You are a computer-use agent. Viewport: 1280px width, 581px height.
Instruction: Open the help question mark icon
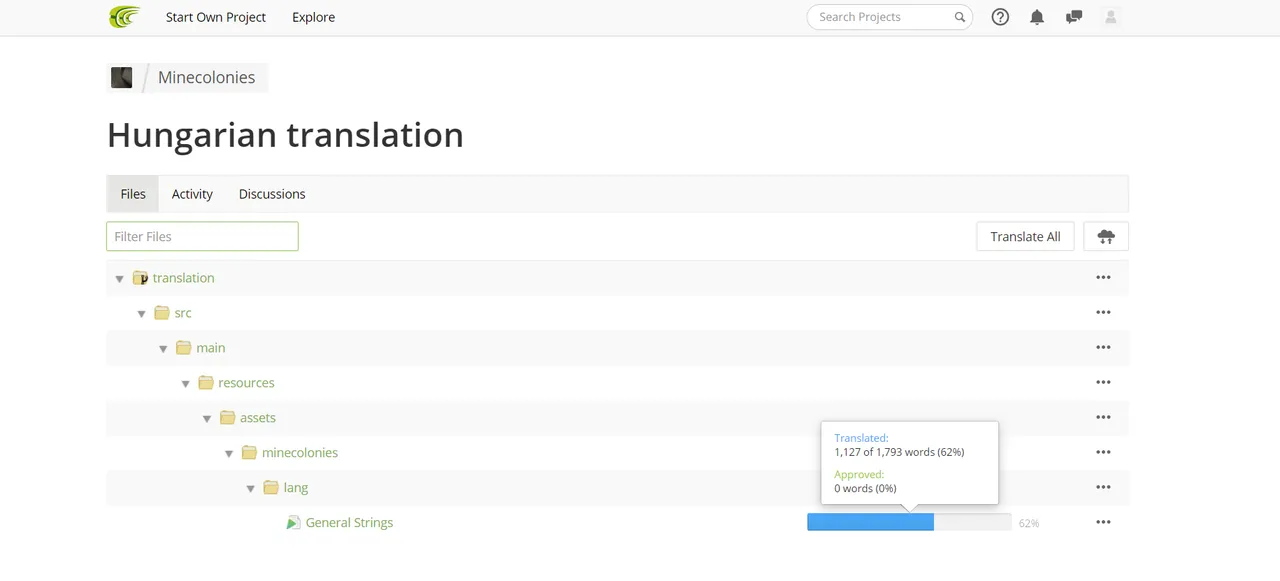point(1000,17)
